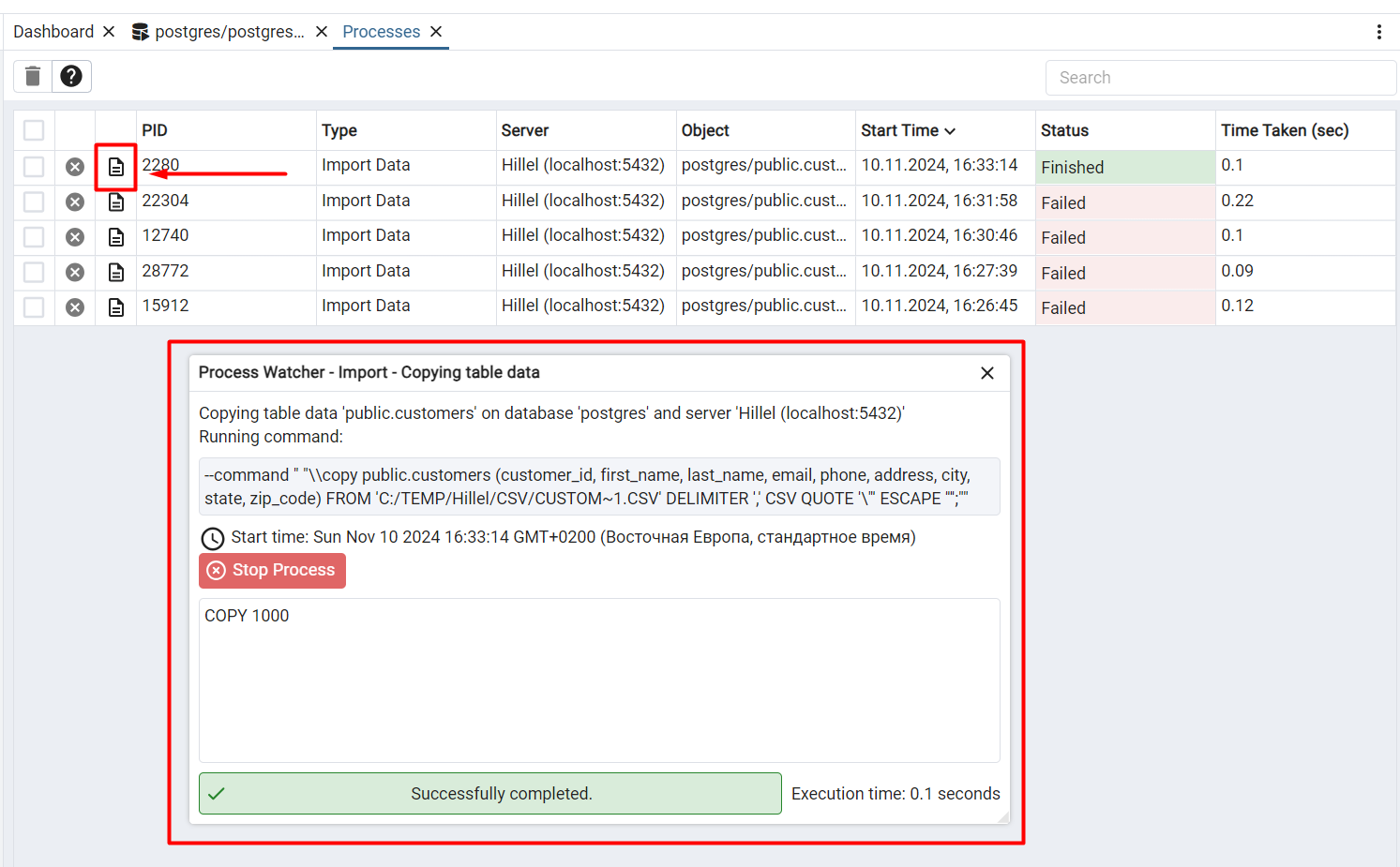Click the Finished status cell
Viewport: 1400px width, 867px height.
1072,167
